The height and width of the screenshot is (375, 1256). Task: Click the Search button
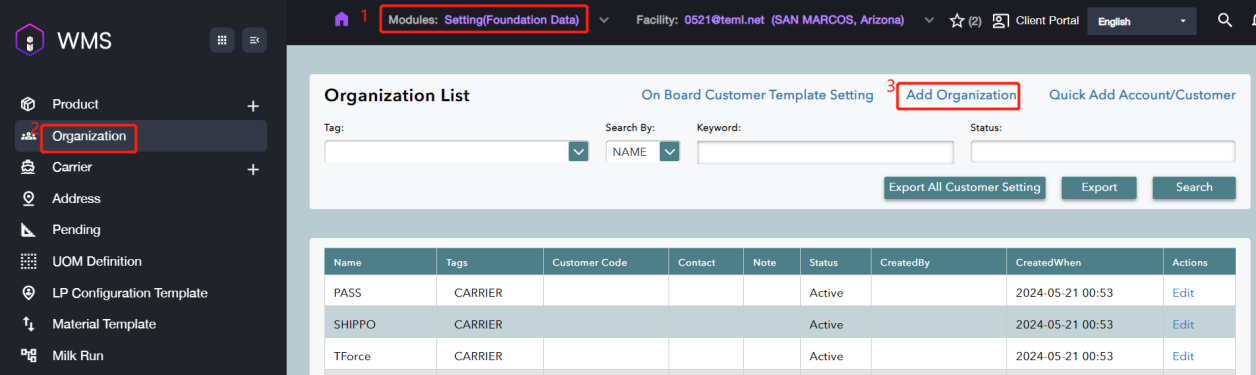[1194, 187]
